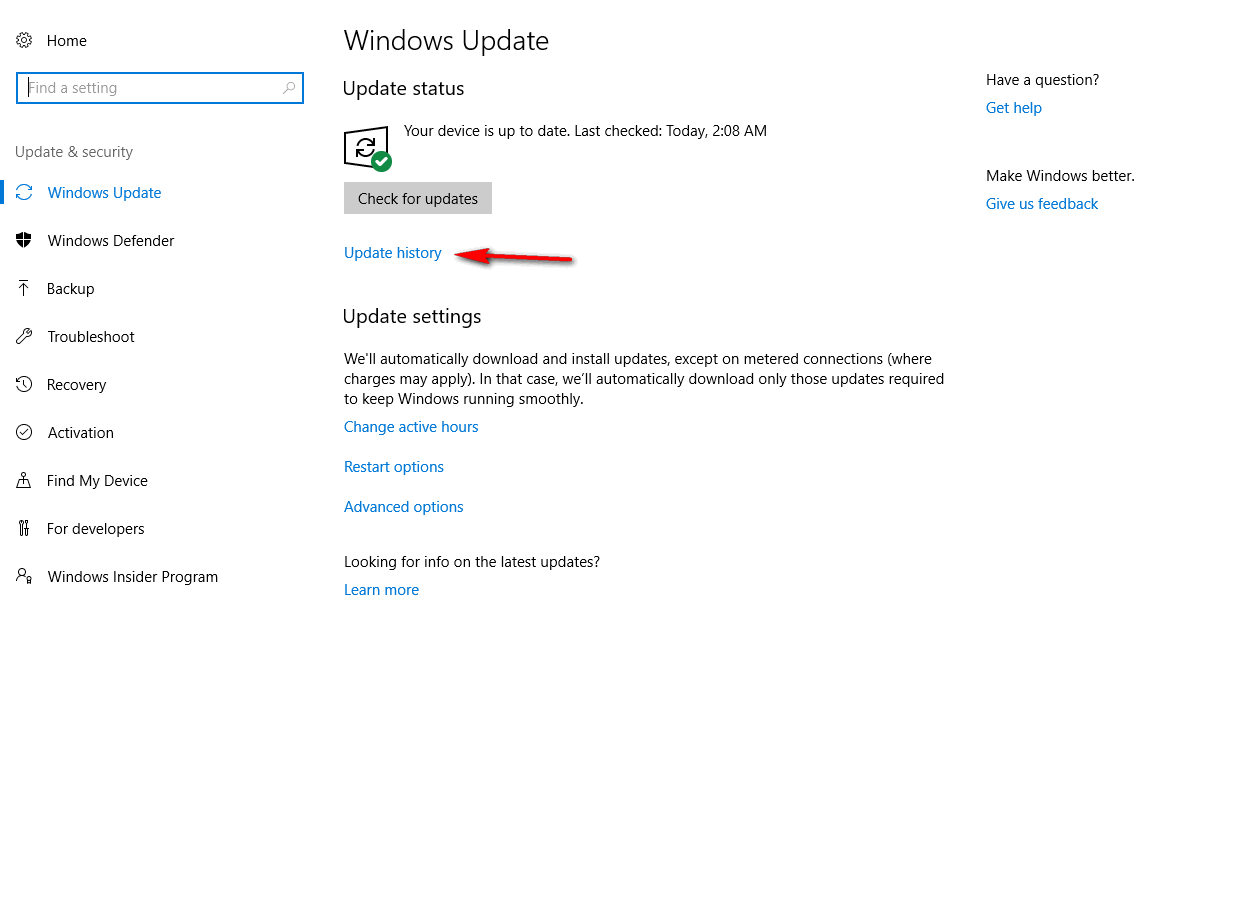Click Give us feedback link

[1042, 204]
